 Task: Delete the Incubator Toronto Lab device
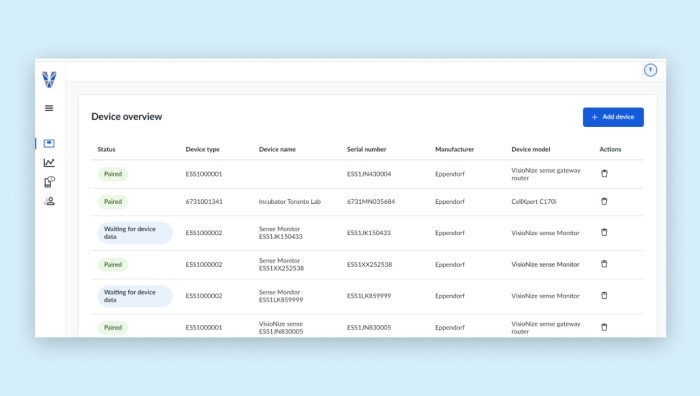[604, 201]
